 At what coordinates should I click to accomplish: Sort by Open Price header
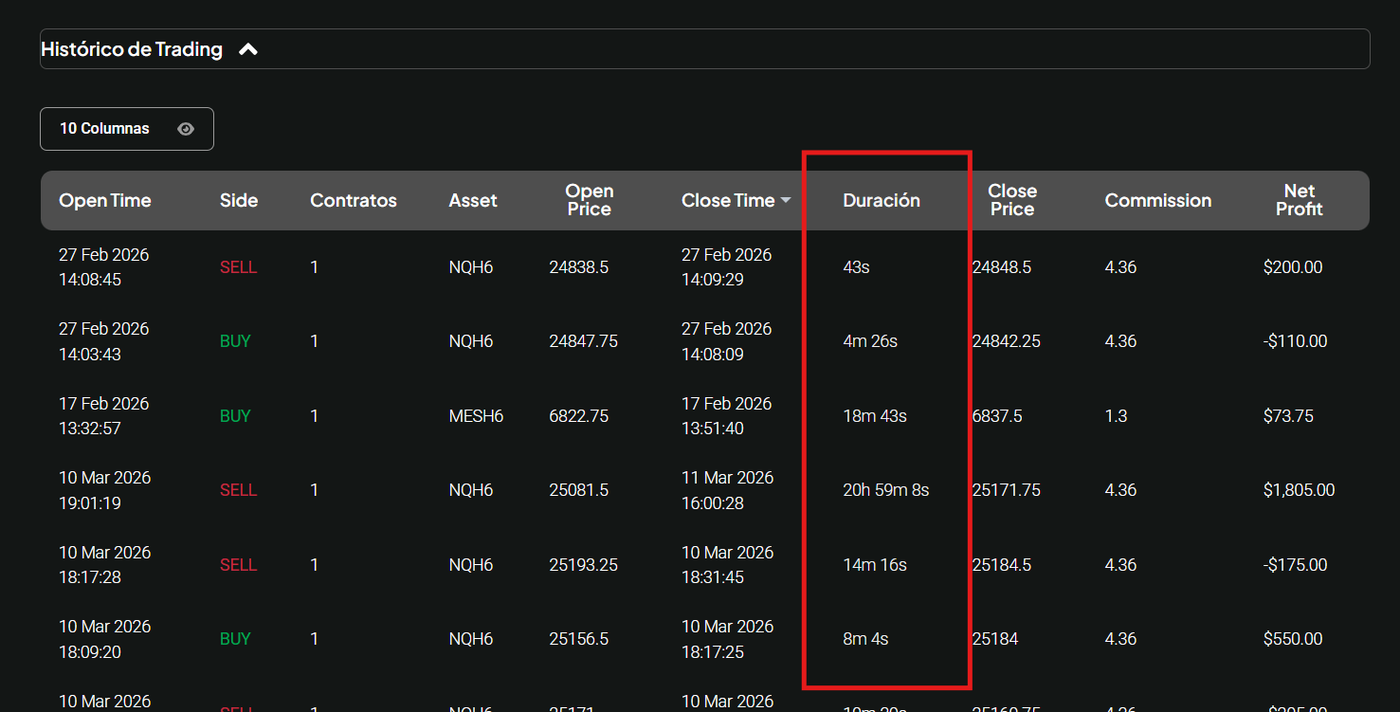point(589,200)
